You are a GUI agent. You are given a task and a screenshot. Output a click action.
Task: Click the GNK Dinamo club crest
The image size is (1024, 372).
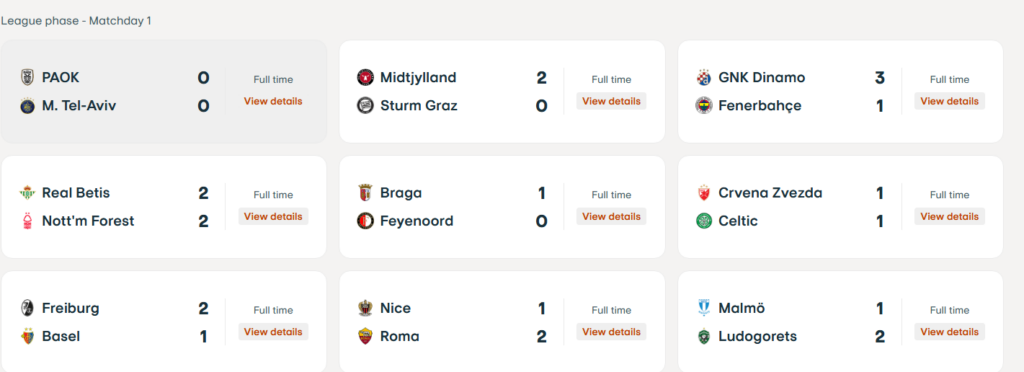[703, 78]
